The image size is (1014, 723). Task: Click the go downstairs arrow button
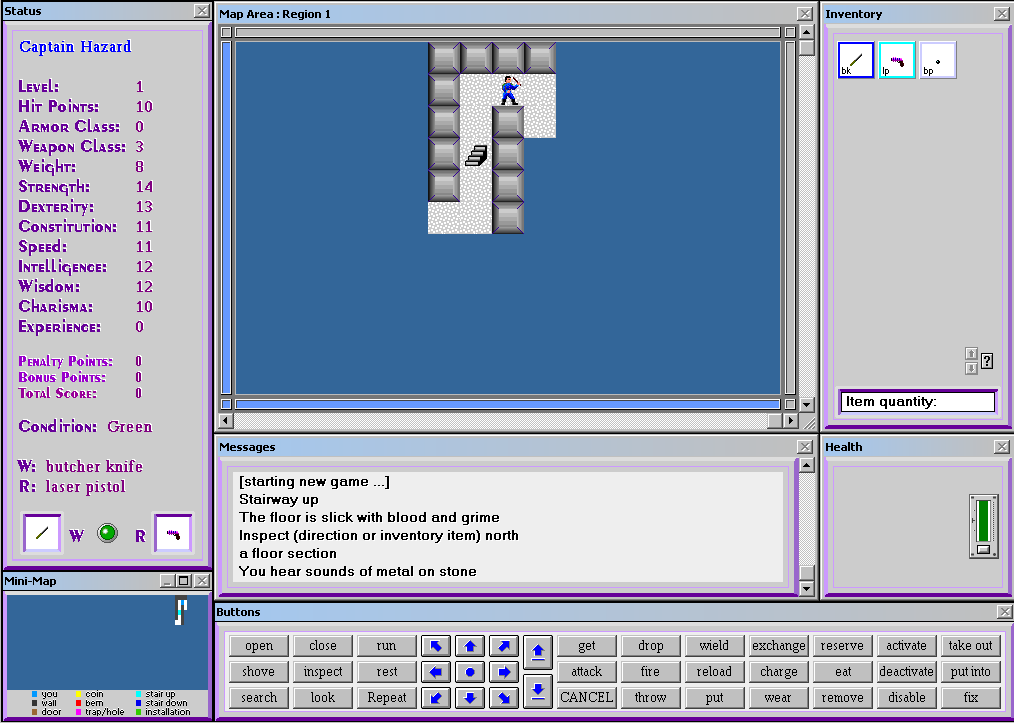point(538,691)
